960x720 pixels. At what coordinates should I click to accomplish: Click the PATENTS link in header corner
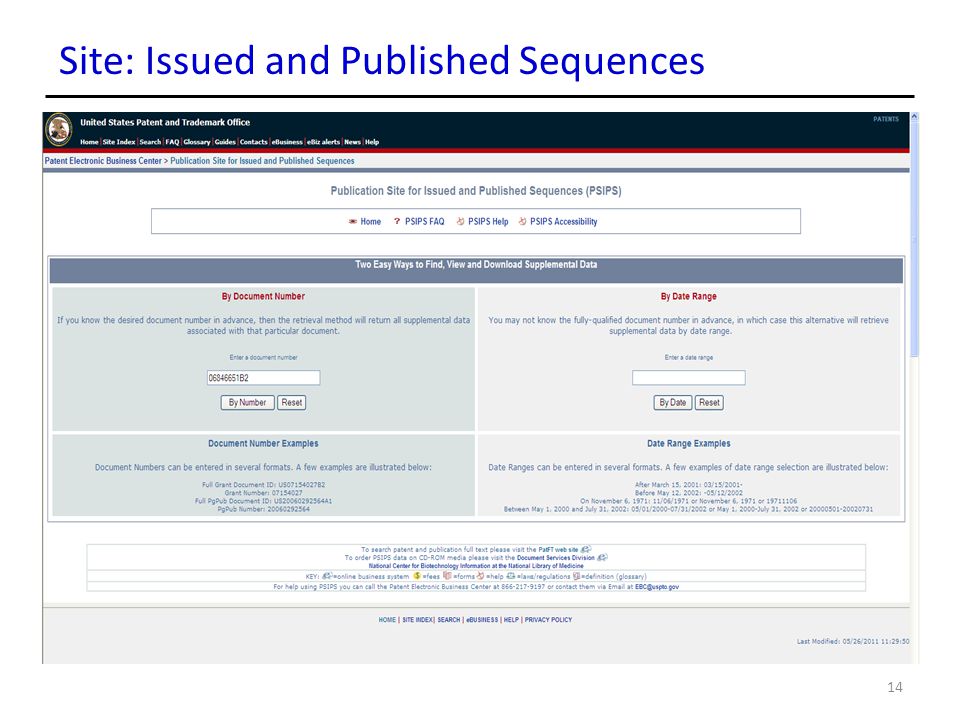click(x=885, y=119)
